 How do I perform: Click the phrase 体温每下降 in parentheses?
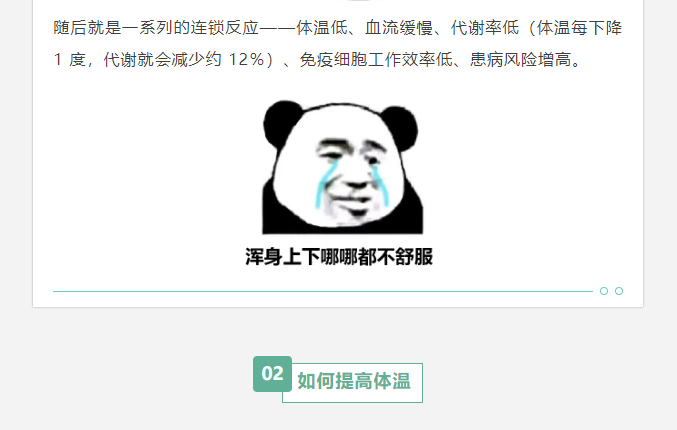(579, 28)
